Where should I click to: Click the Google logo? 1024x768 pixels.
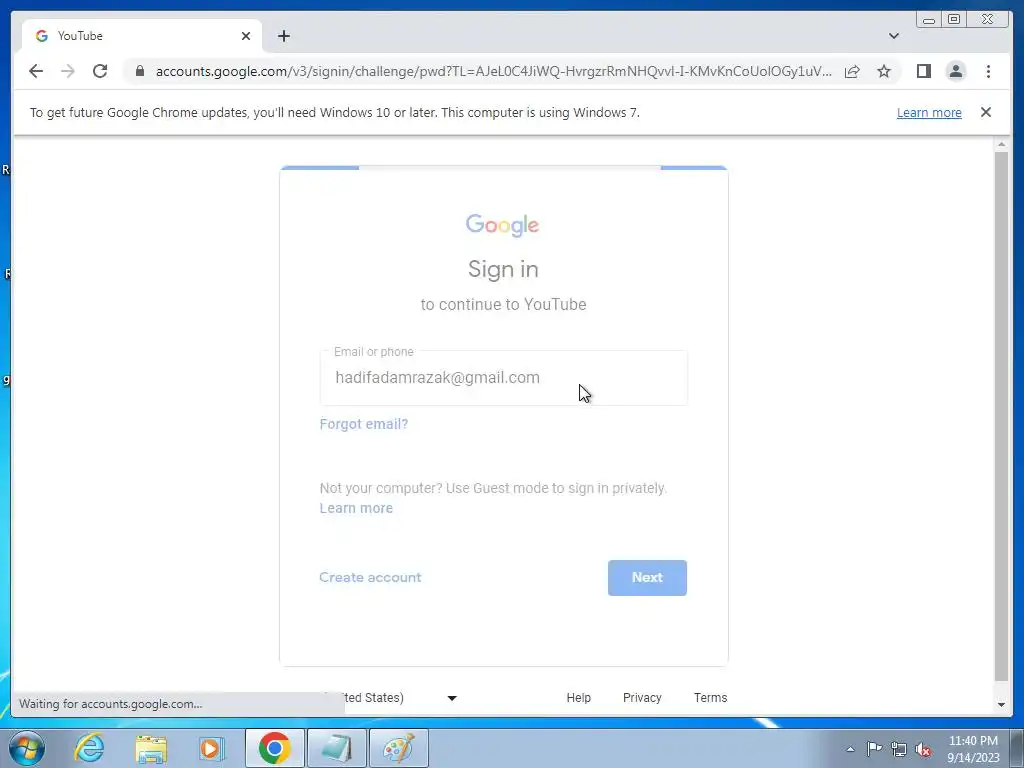tap(502, 225)
